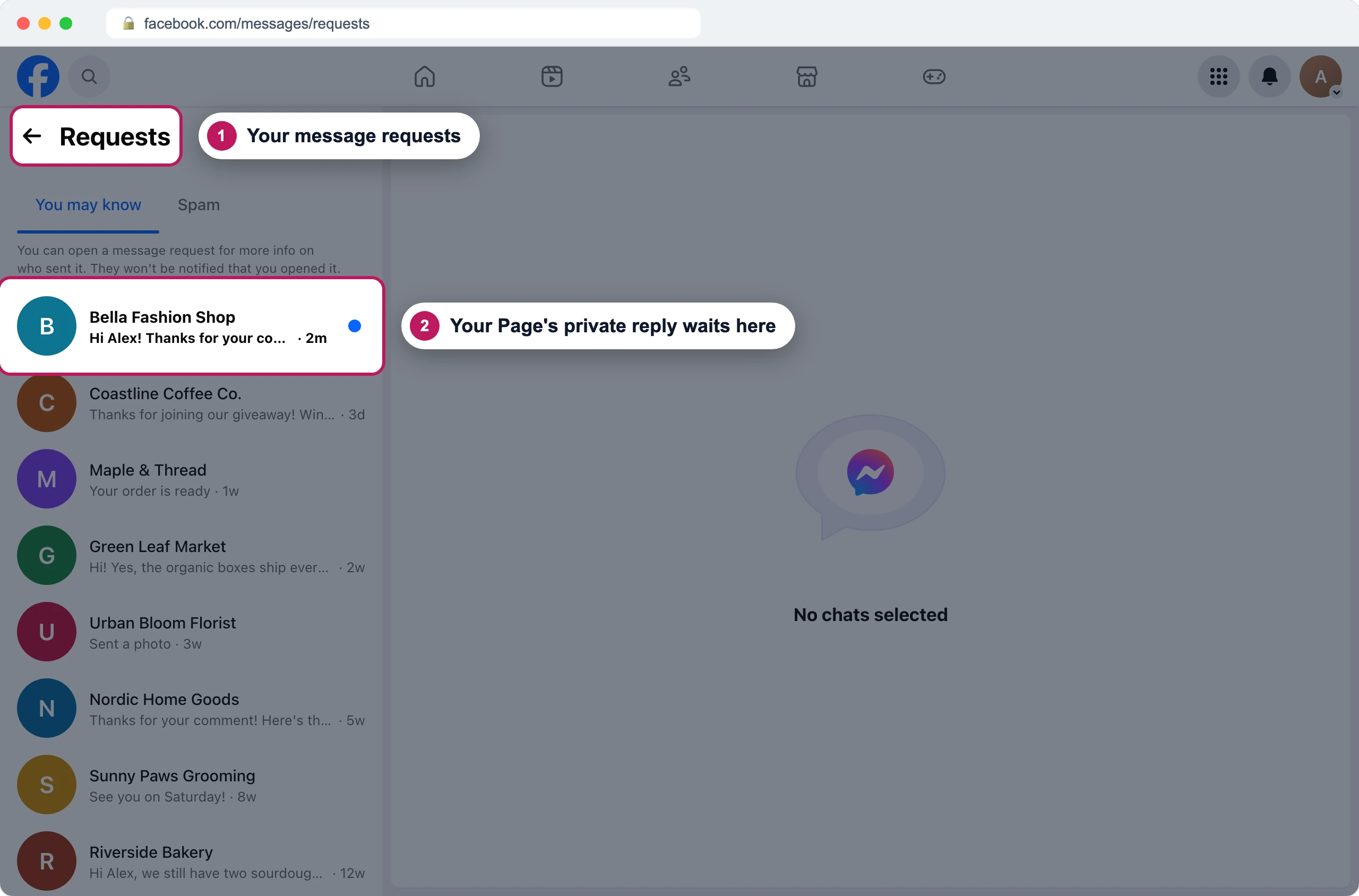Open Nordic Home Goods conversation

pyautogui.click(x=192, y=709)
